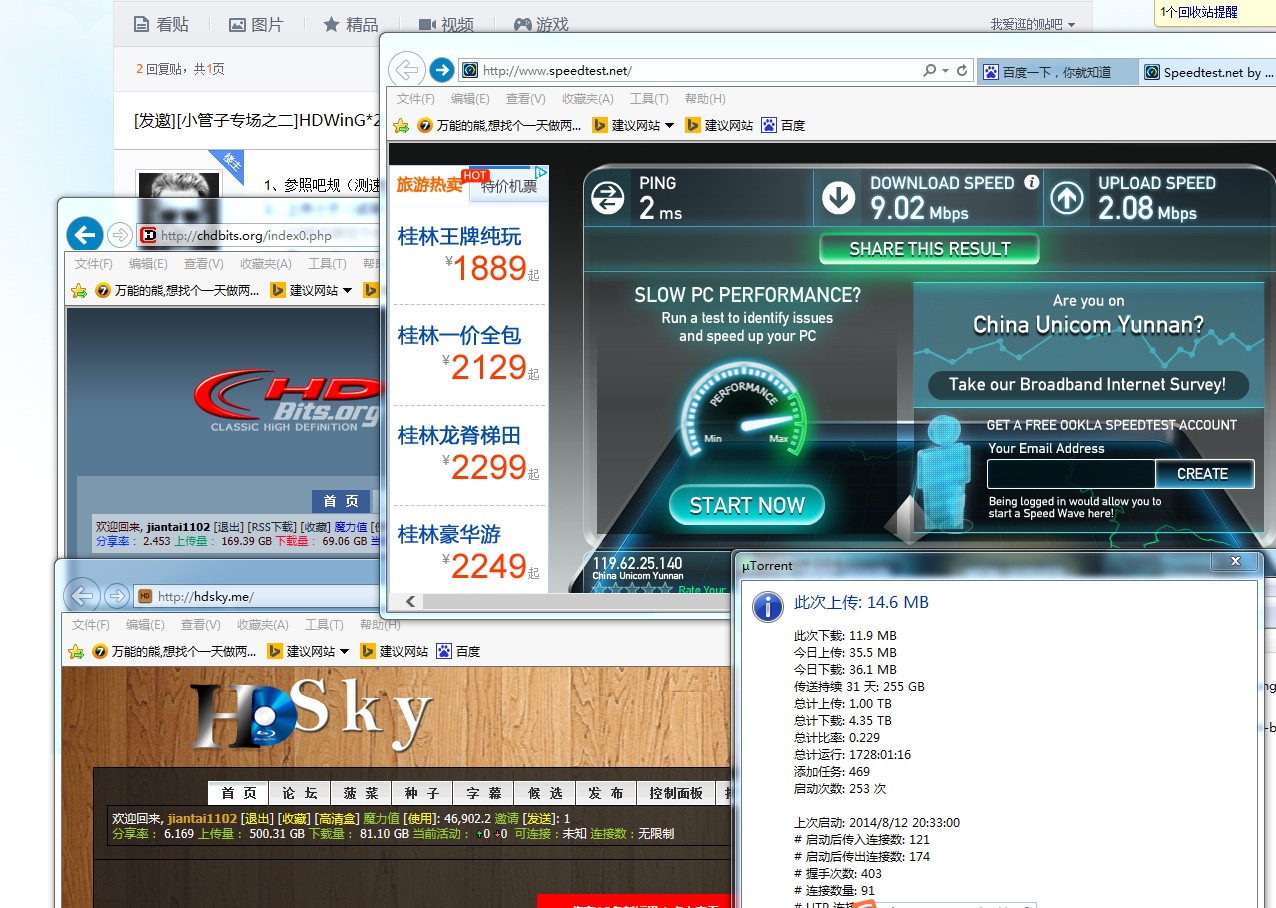The height and width of the screenshot is (908, 1276).
Task: Expand 建议网站 dropdown in chdbits favorites bar
Action: click(x=347, y=290)
